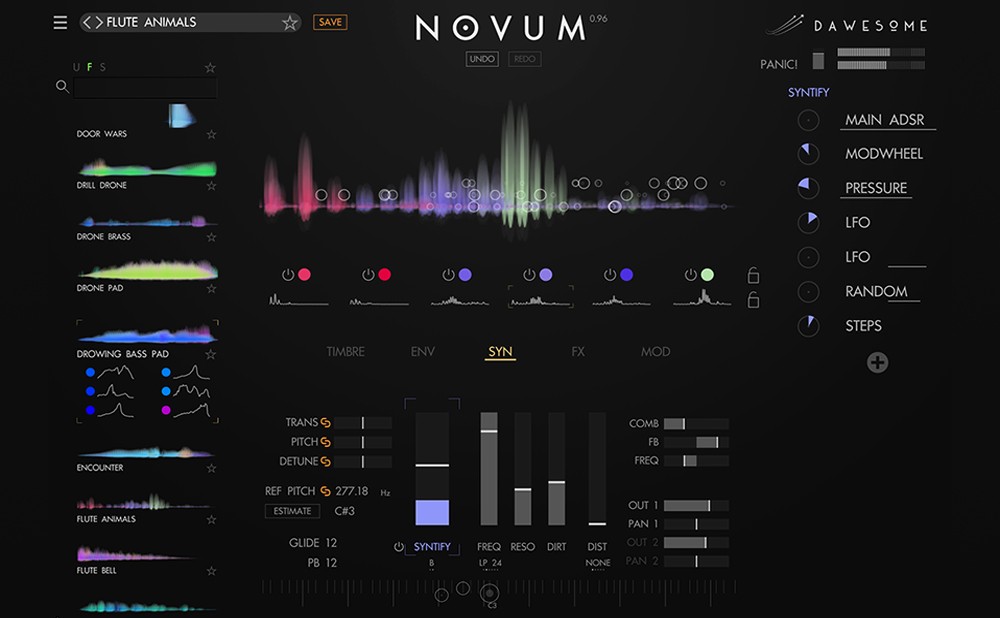Click the link icon next to TRANS

[x=325, y=423]
